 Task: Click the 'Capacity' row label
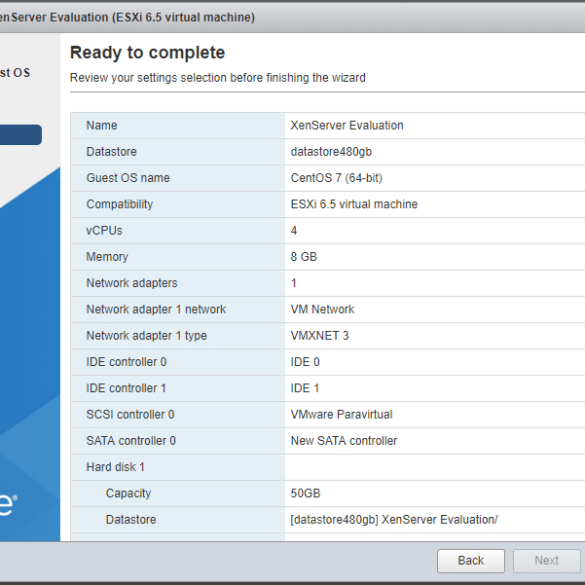pos(128,493)
